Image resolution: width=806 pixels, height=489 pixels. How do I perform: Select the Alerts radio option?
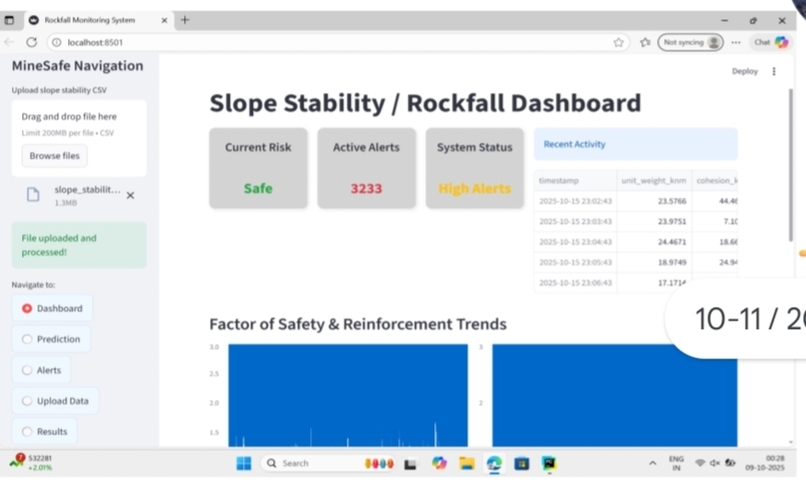tap(42, 370)
